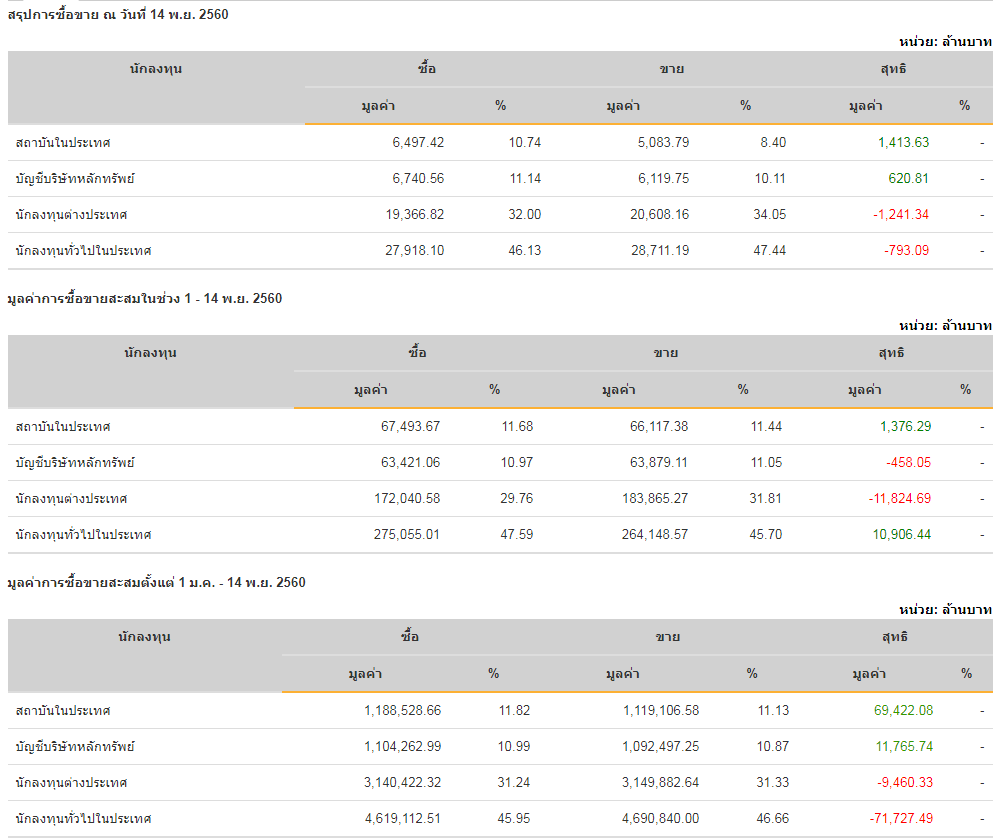Click the heading มูลค่าการซื้อขายสะสมในช่วง 1 - 14 พ.ย. 2560
This screenshot has width=999, height=838.
click(144, 298)
